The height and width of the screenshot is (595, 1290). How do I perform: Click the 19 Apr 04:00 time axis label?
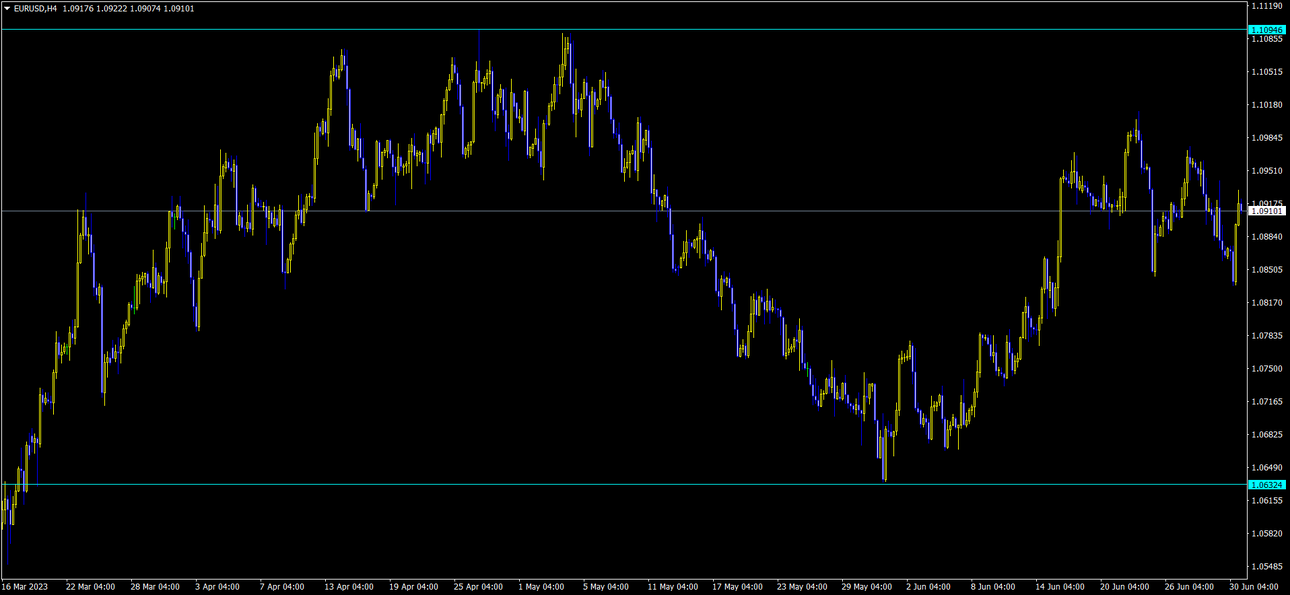(414, 587)
